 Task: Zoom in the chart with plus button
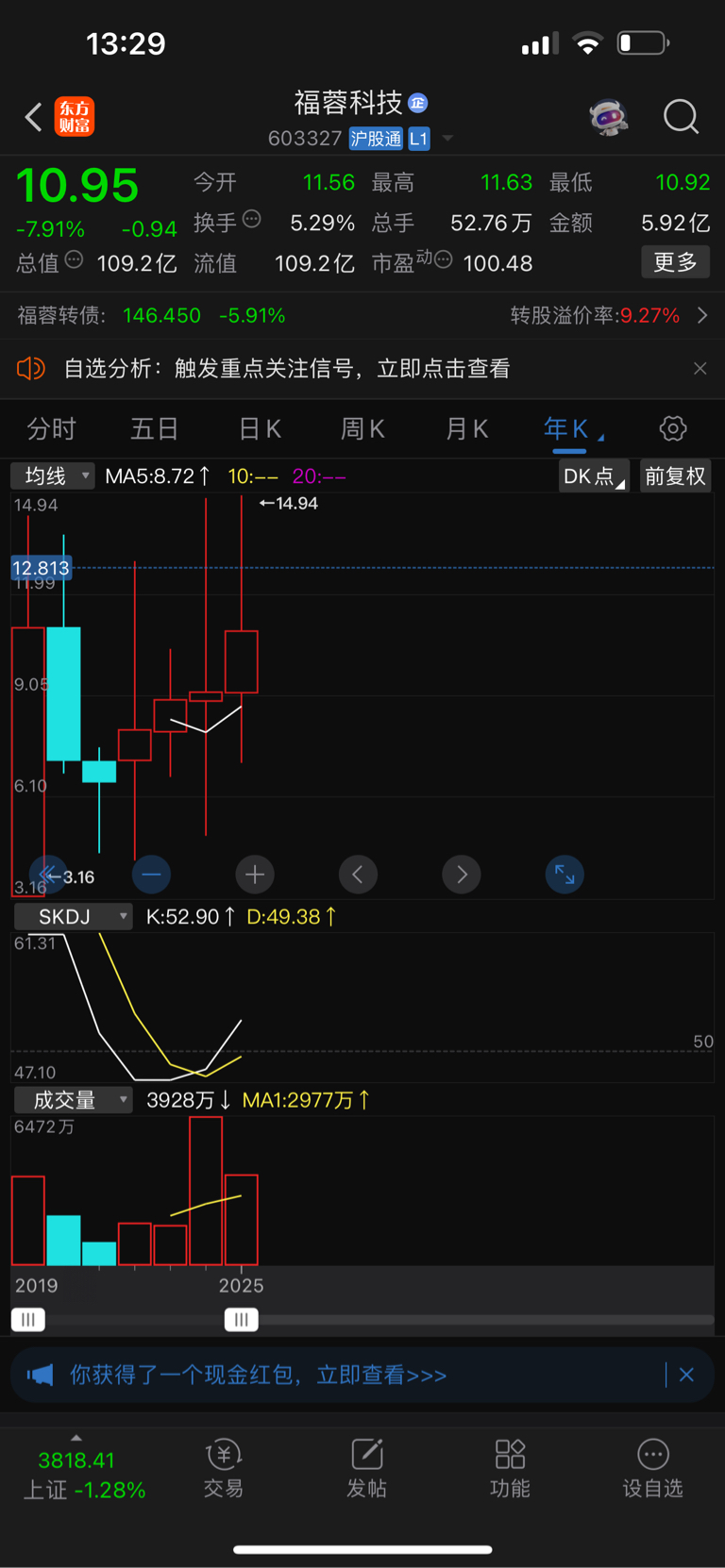pyautogui.click(x=255, y=875)
